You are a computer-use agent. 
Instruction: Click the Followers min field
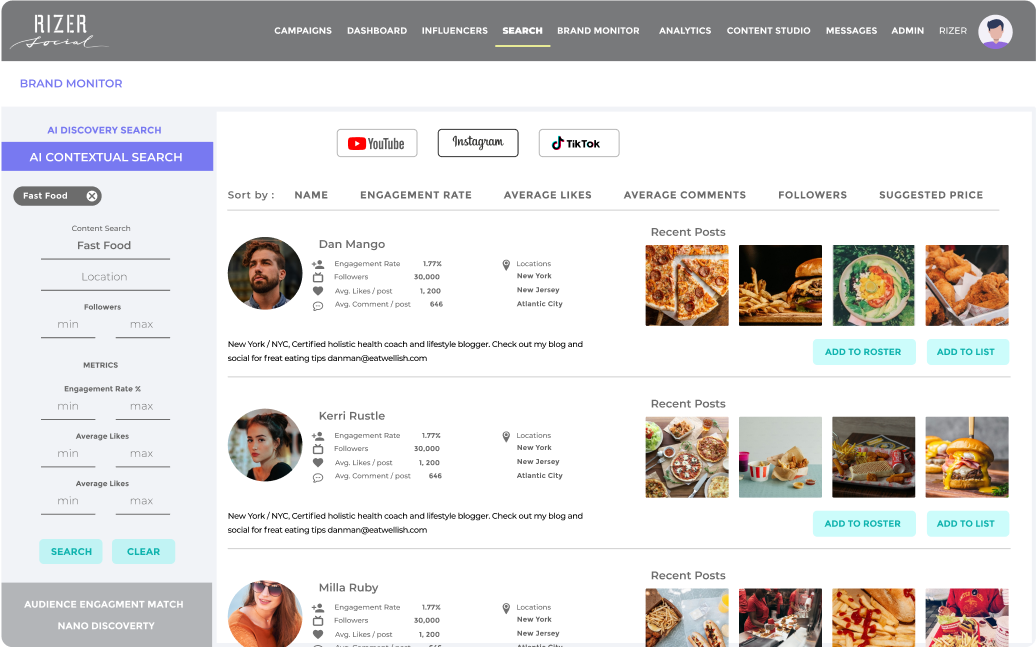(68, 325)
